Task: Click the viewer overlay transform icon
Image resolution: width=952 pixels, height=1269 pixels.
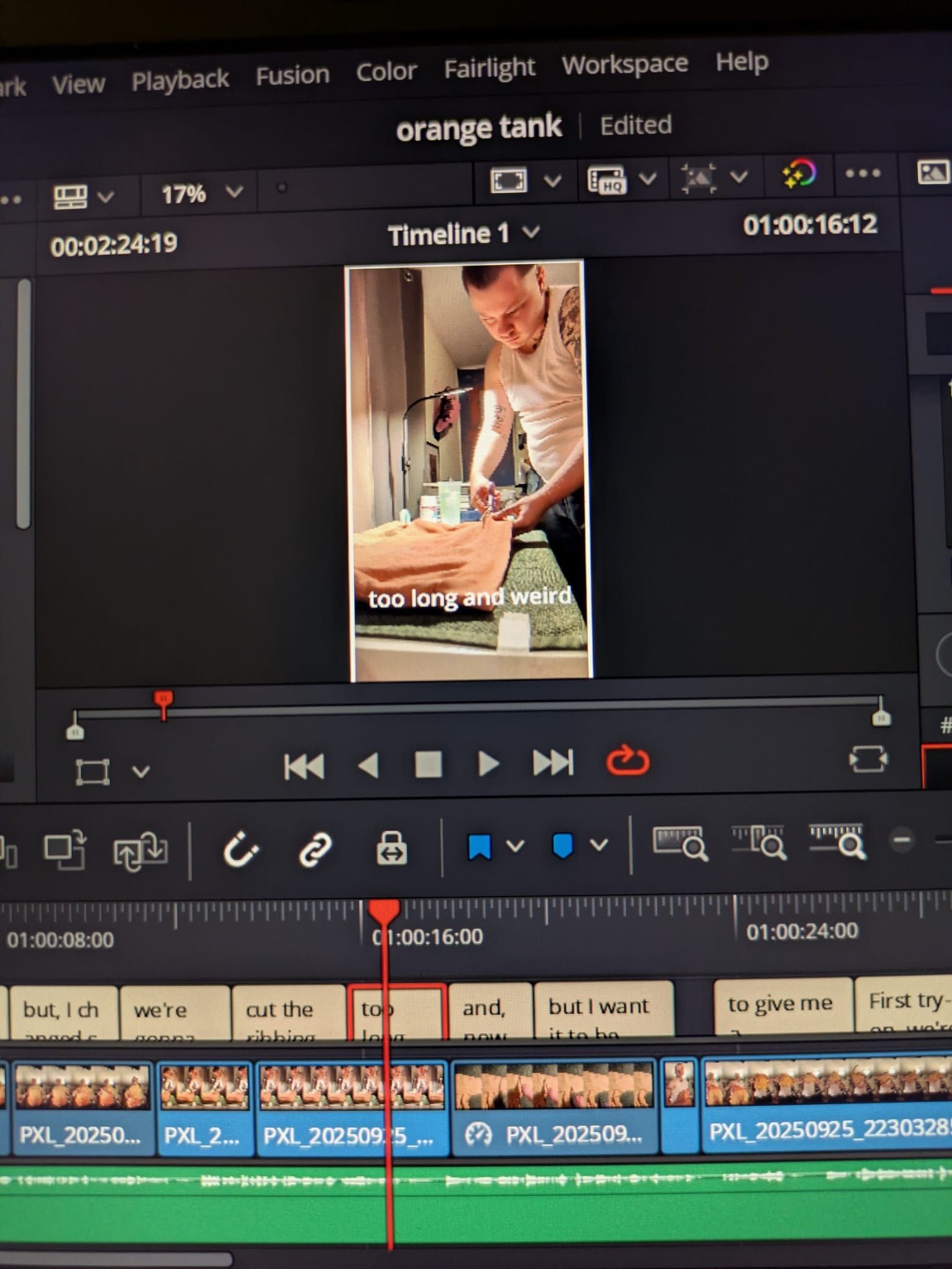Action: (699, 178)
